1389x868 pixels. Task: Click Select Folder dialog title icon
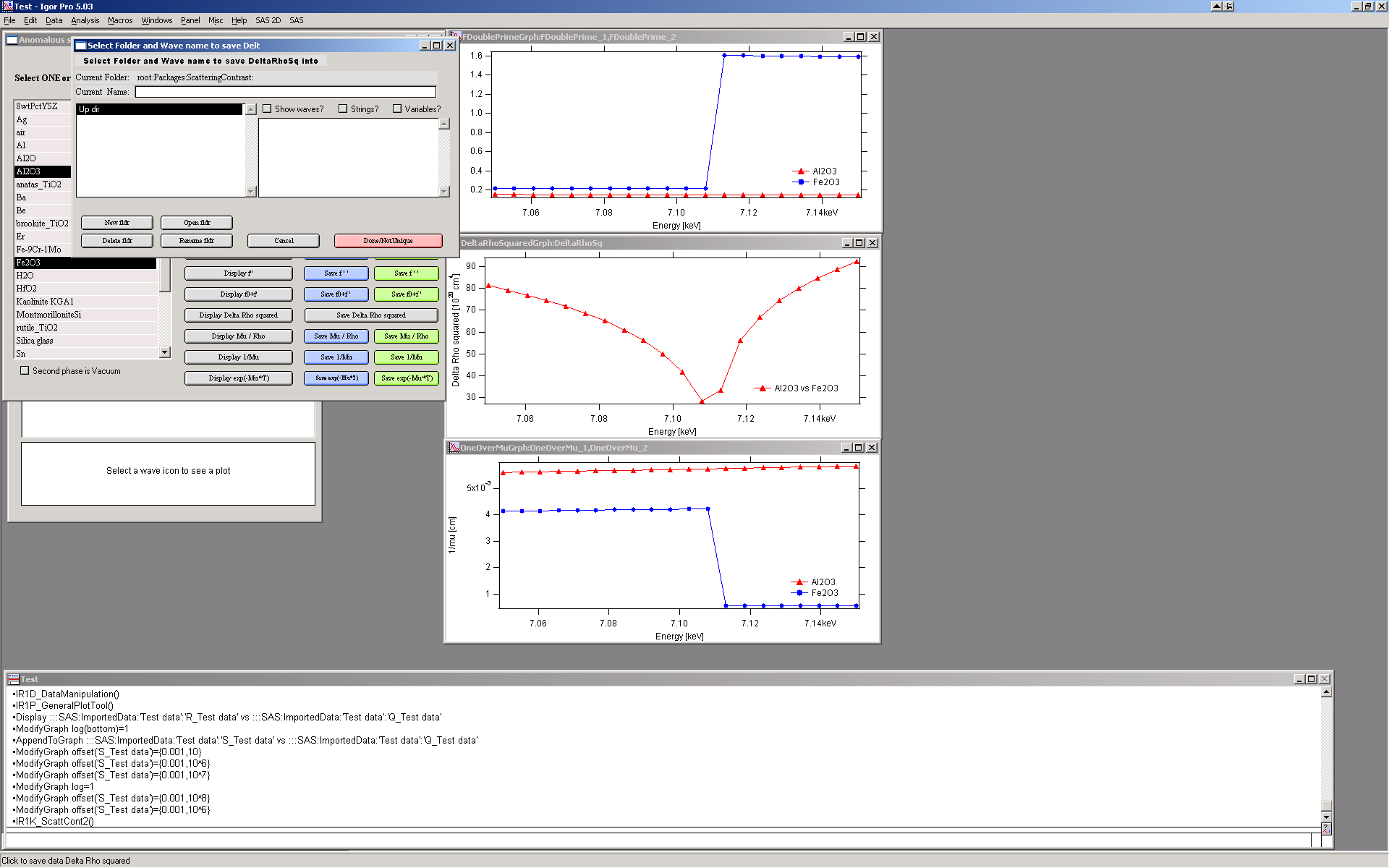[x=81, y=46]
